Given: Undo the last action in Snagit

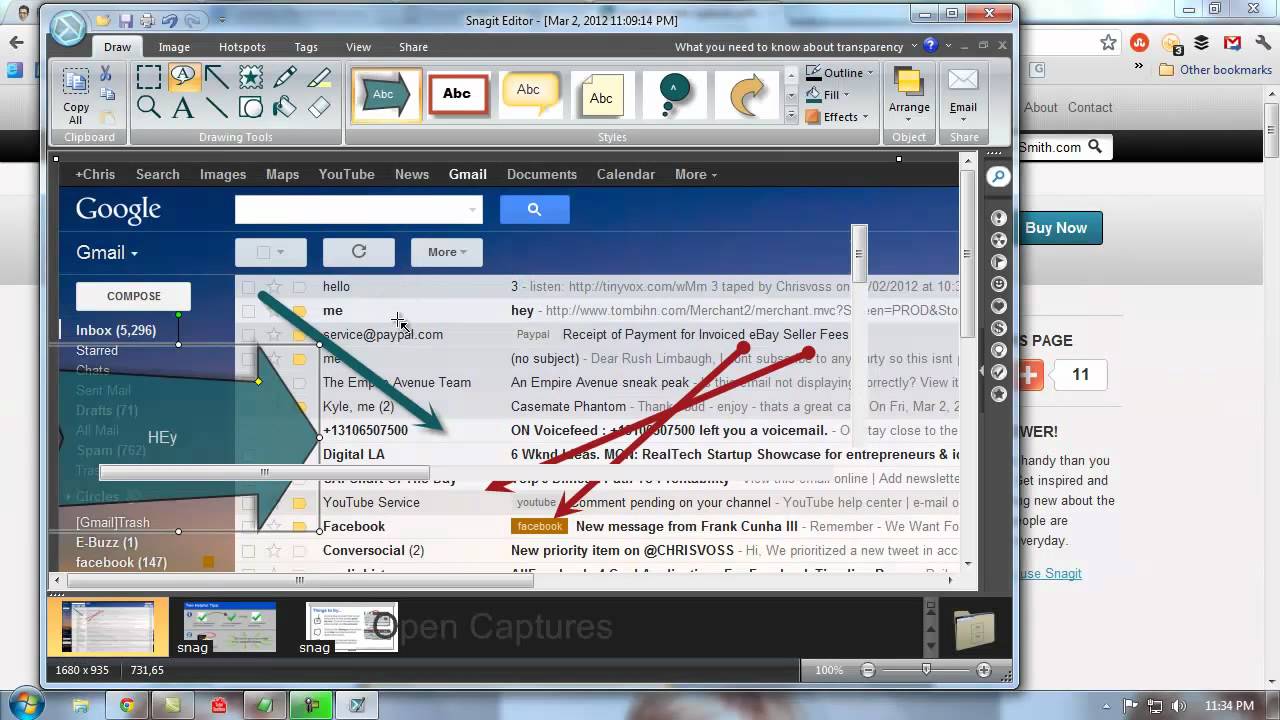Looking at the screenshot, I should coord(169,20).
